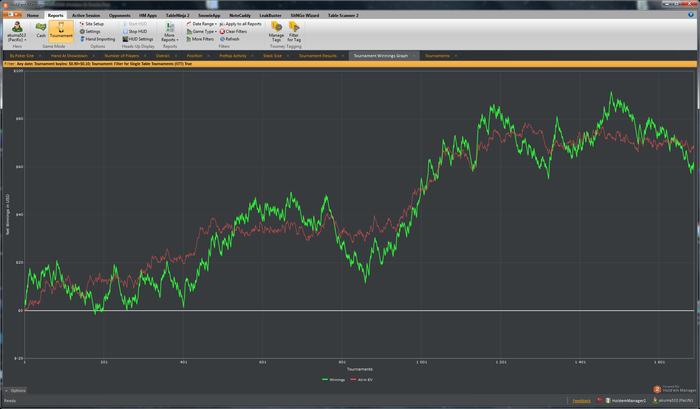Open Filter for Tag
Viewport: 700px width, 409px height.
tap(294, 32)
